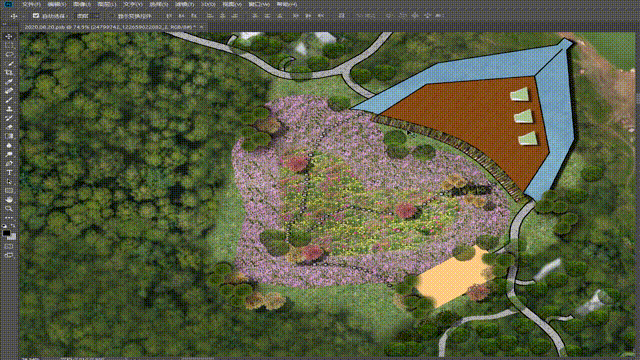
Task: Click the 3D scale camera icon
Action: 440,16
